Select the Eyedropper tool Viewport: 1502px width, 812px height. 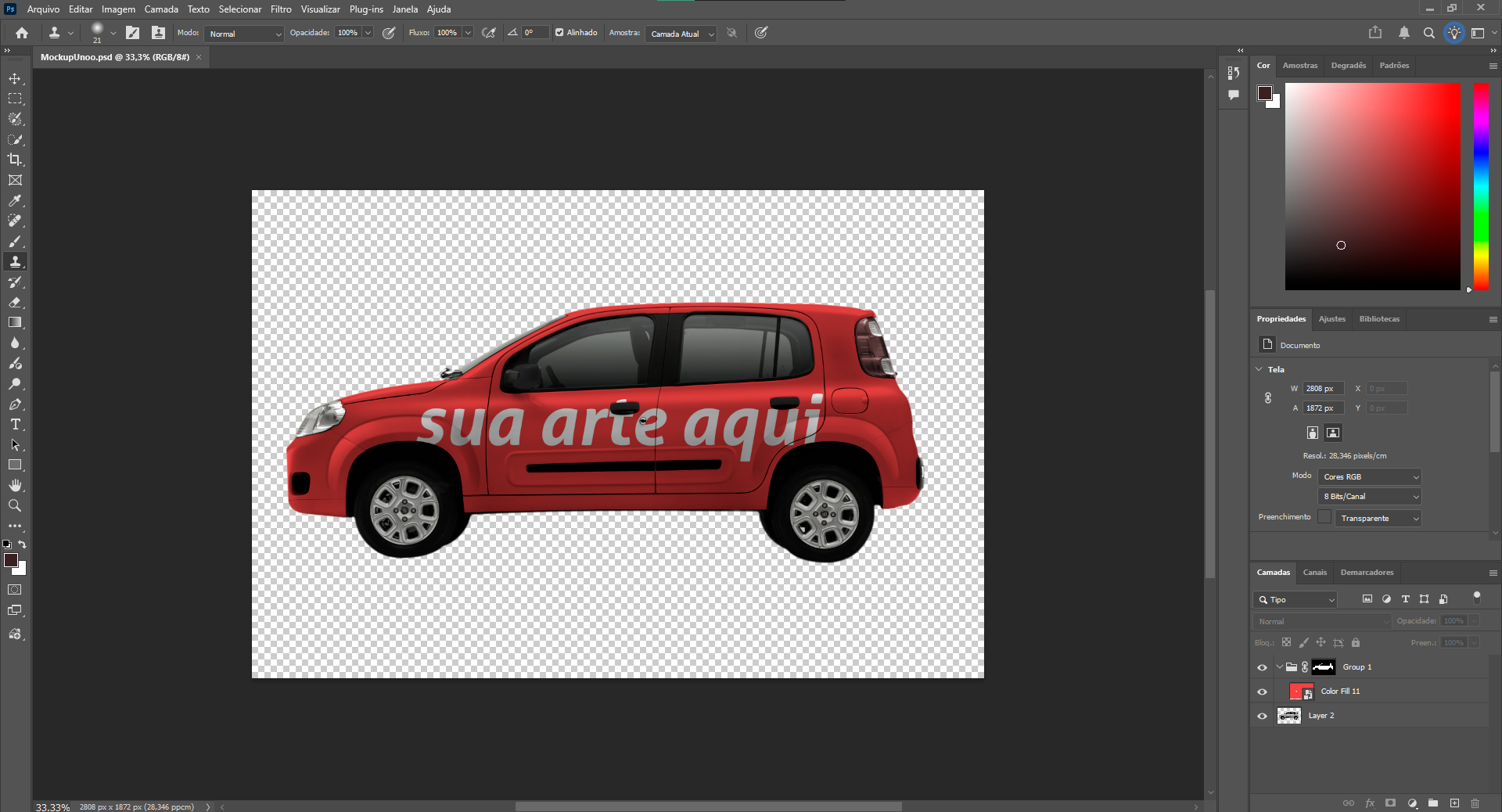point(15,200)
